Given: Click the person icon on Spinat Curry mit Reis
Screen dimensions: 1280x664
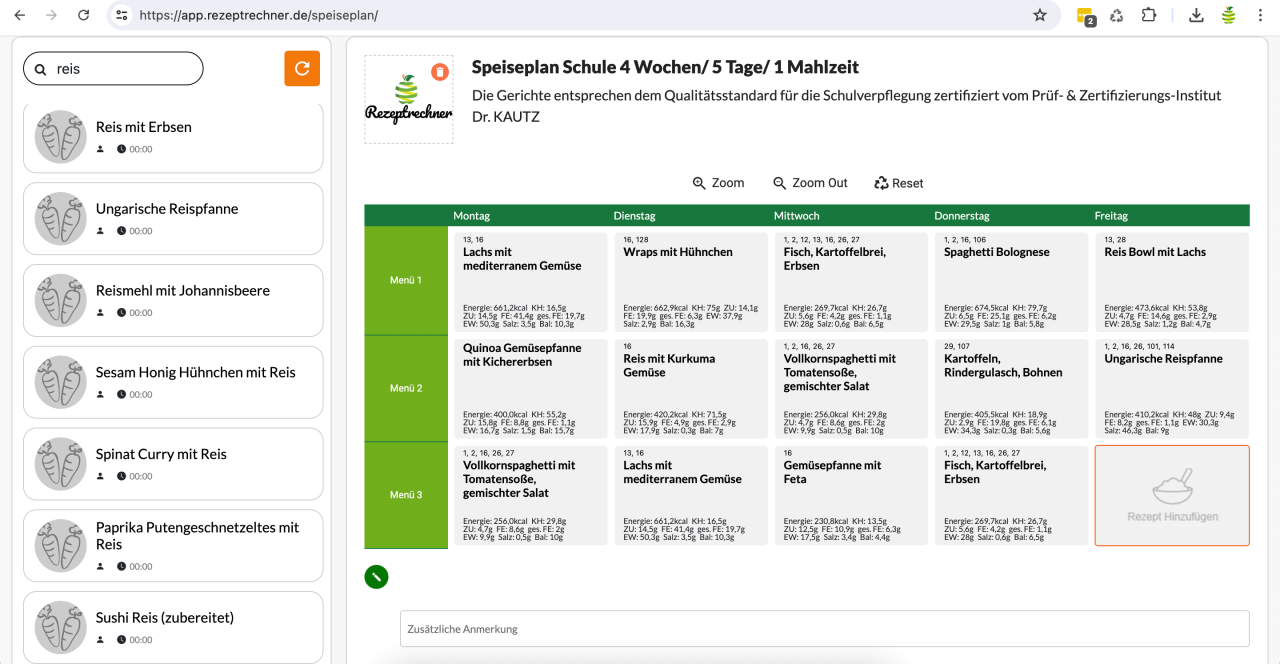Looking at the screenshot, I should pos(100,476).
